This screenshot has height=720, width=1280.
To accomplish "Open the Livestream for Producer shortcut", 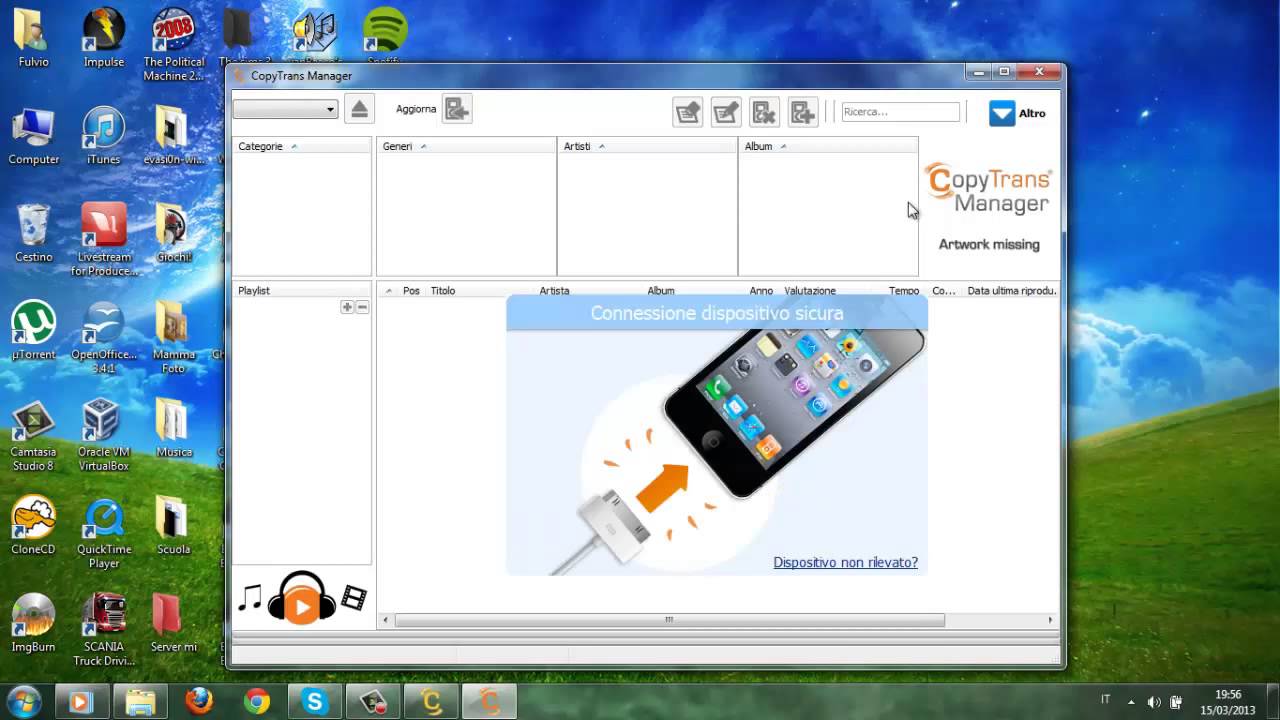I will [104, 239].
